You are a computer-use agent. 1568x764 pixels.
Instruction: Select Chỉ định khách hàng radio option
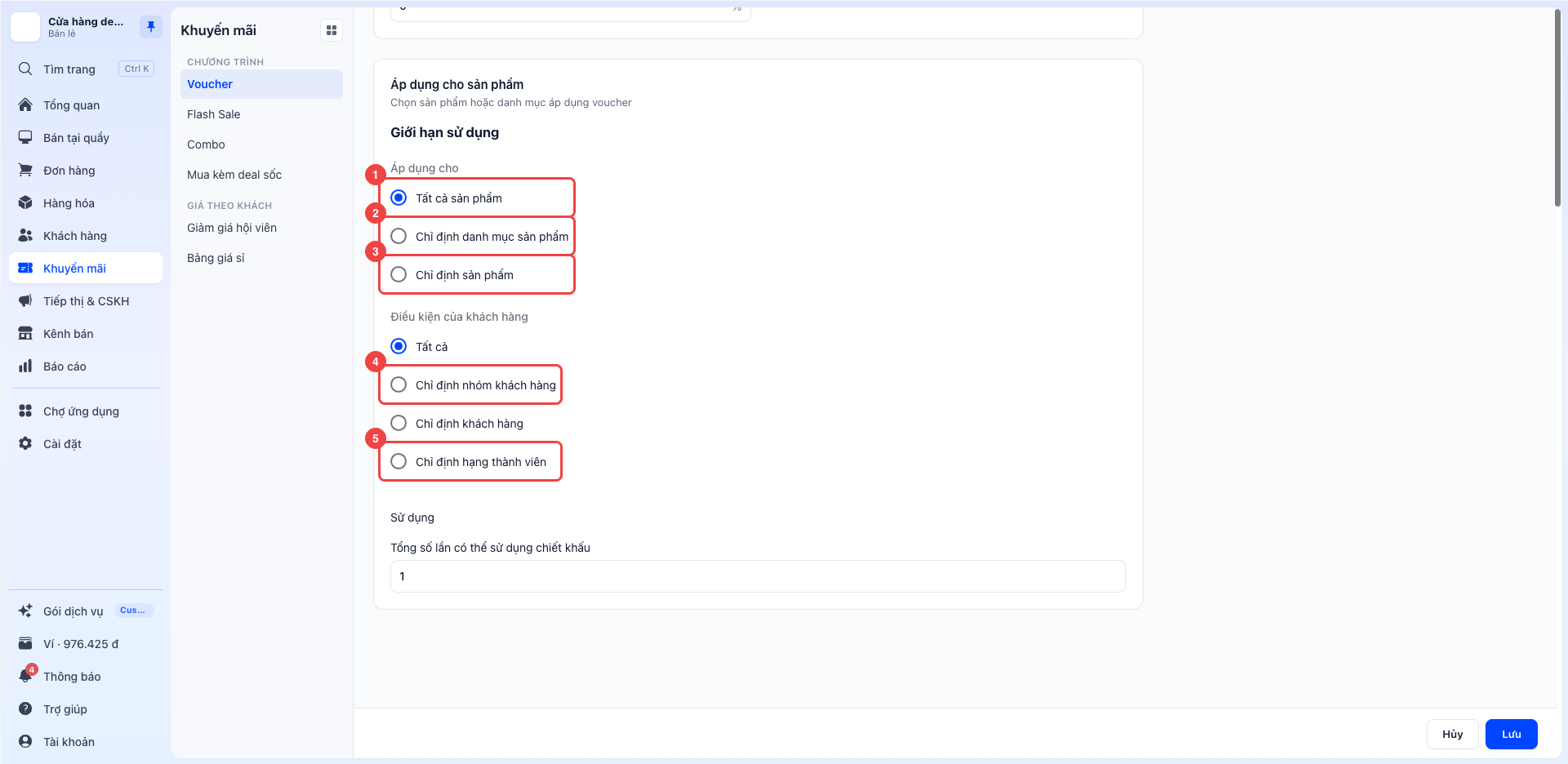pyautogui.click(x=399, y=423)
